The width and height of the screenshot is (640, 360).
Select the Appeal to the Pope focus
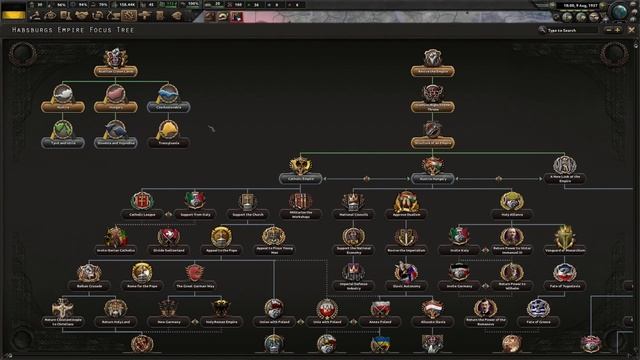(221, 242)
